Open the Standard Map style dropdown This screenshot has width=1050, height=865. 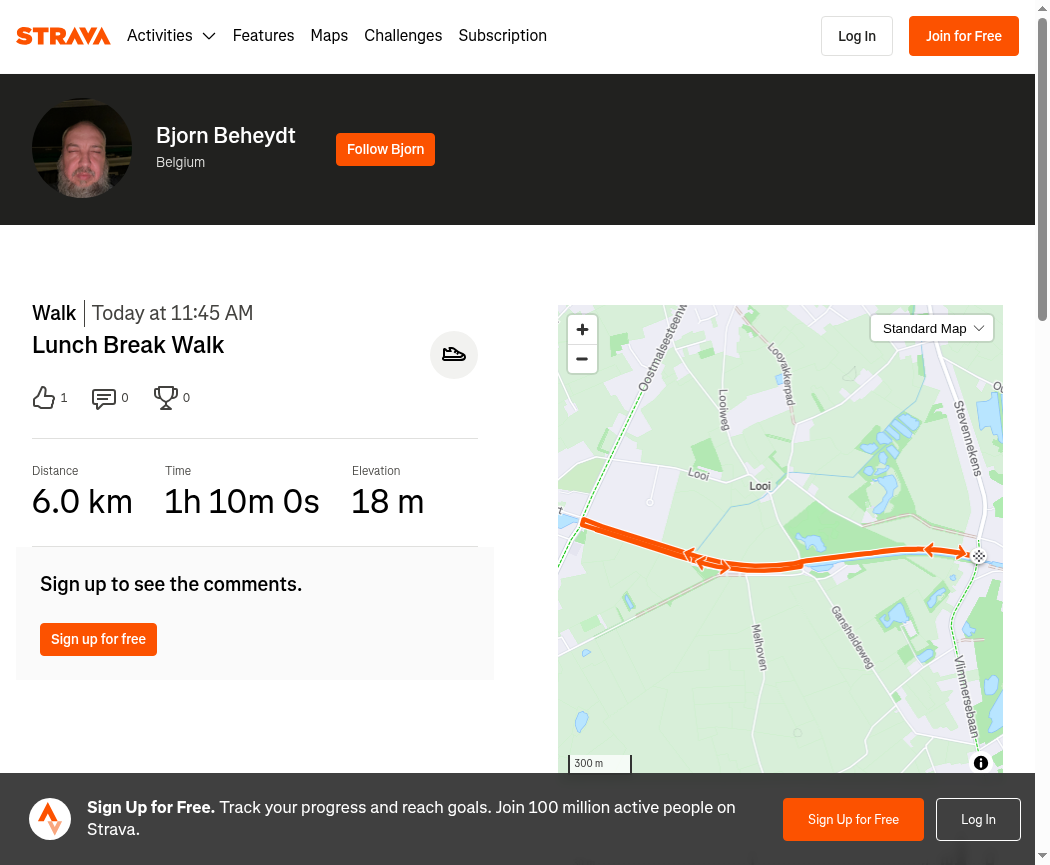tap(931, 329)
